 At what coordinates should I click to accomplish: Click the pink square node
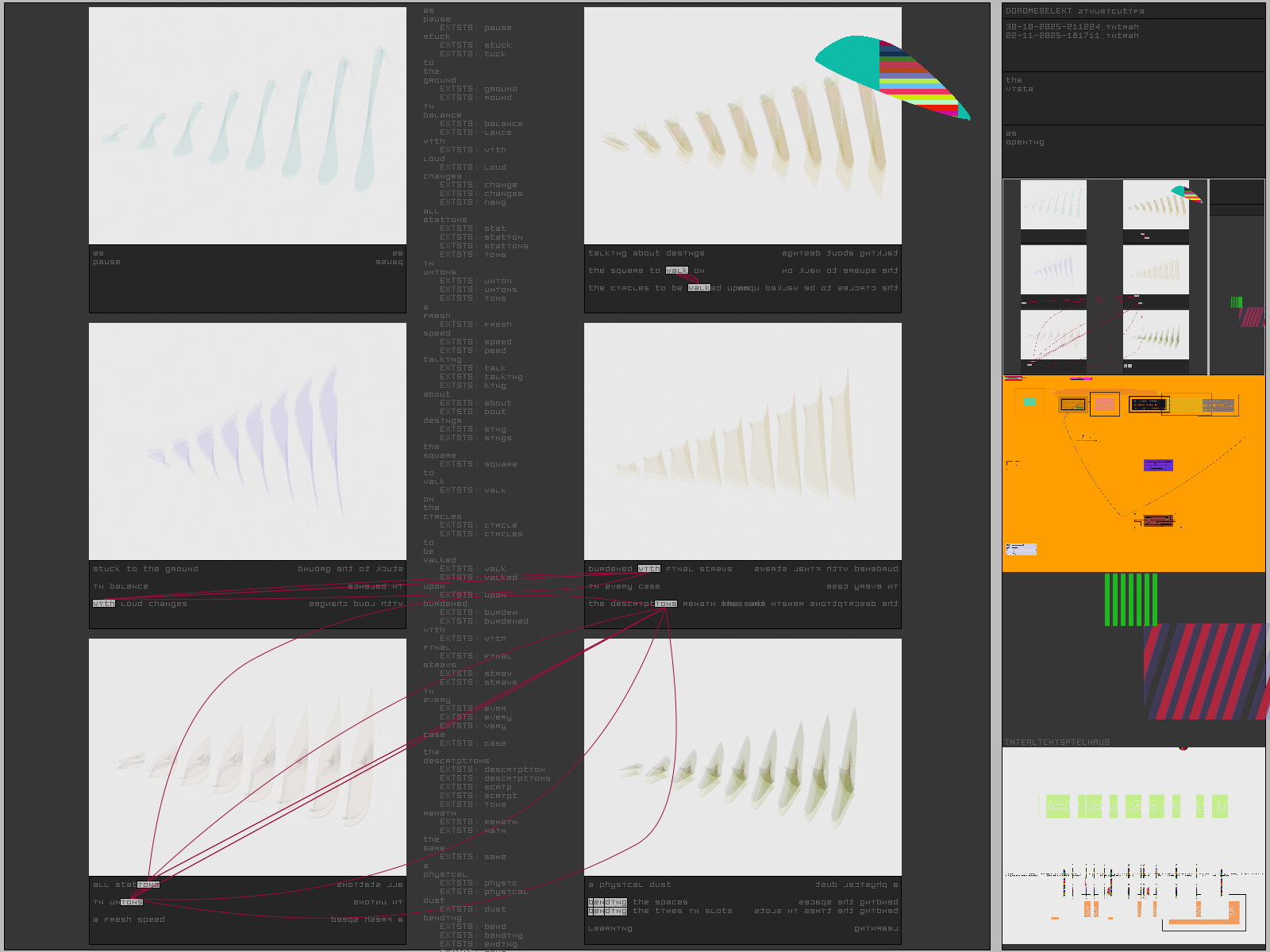pos(1104,404)
